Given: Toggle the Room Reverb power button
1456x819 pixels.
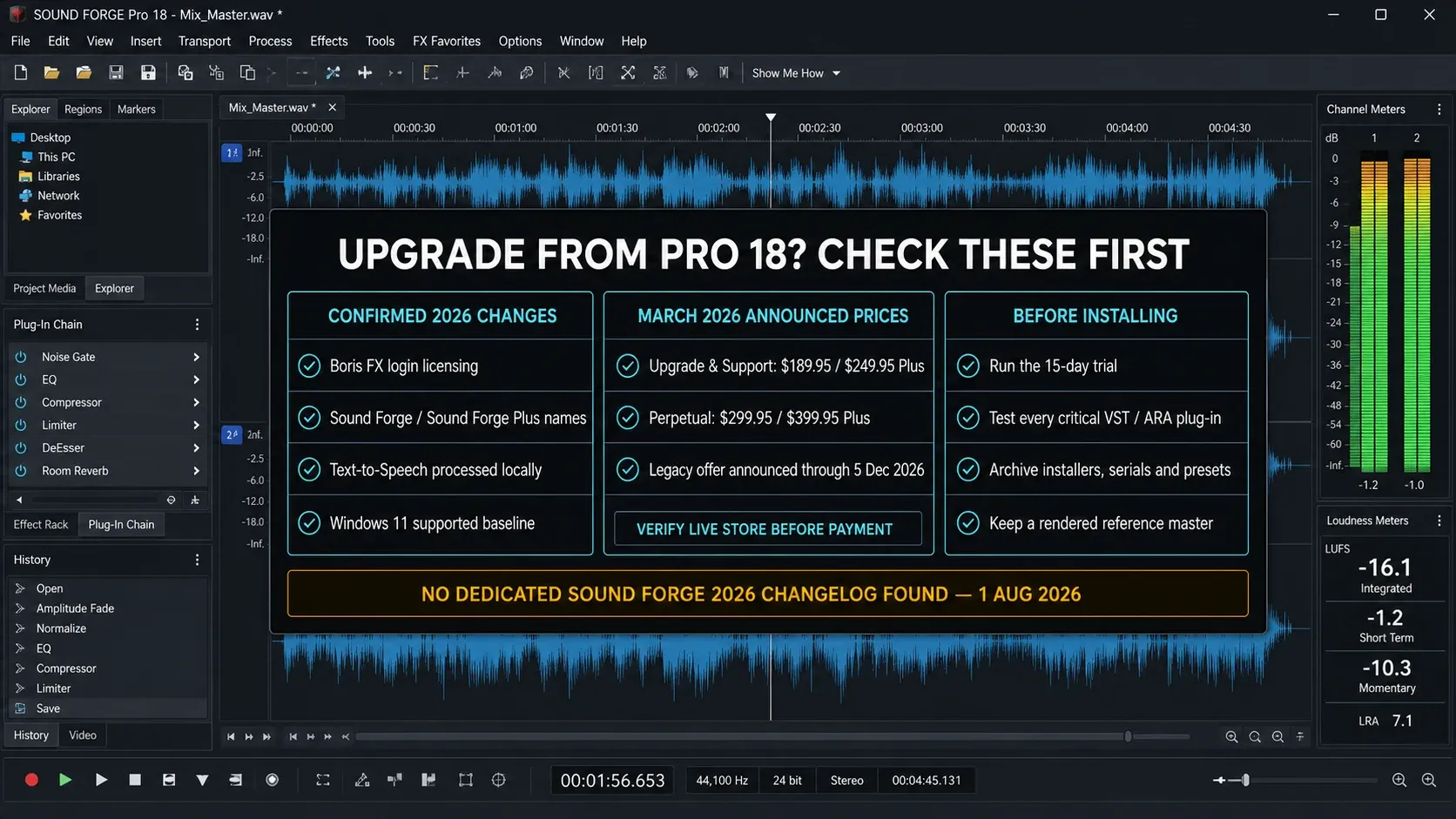Looking at the screenshot, I should (x=21, y=471).
